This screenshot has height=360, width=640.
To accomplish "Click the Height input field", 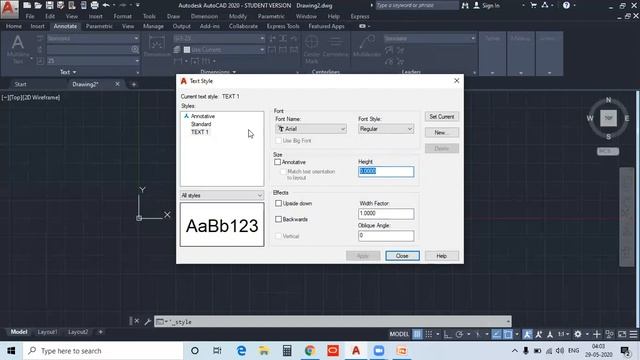I will coord(386,171).
